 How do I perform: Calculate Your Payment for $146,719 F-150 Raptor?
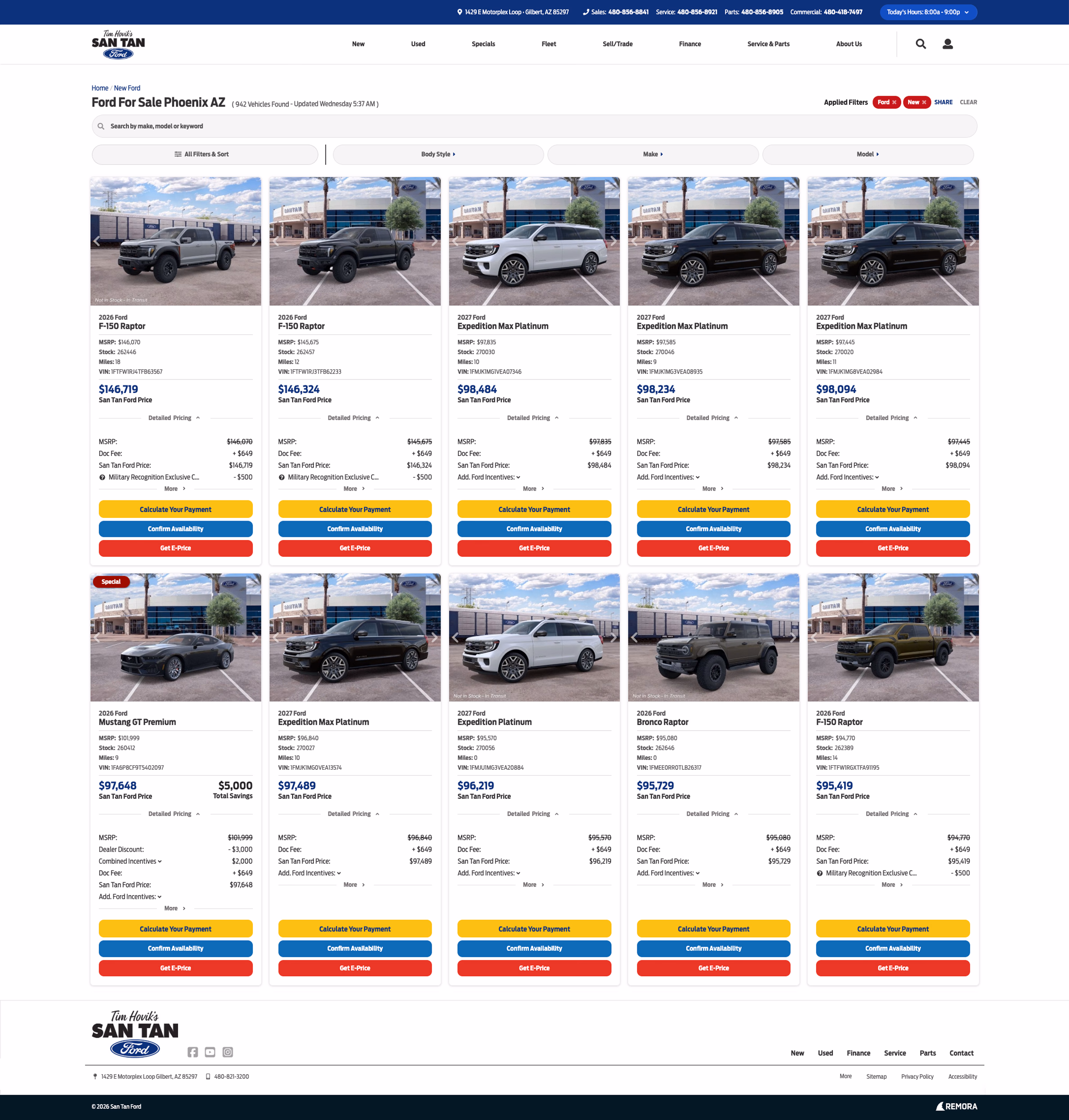pyautogui.click(x=175, y=509)
